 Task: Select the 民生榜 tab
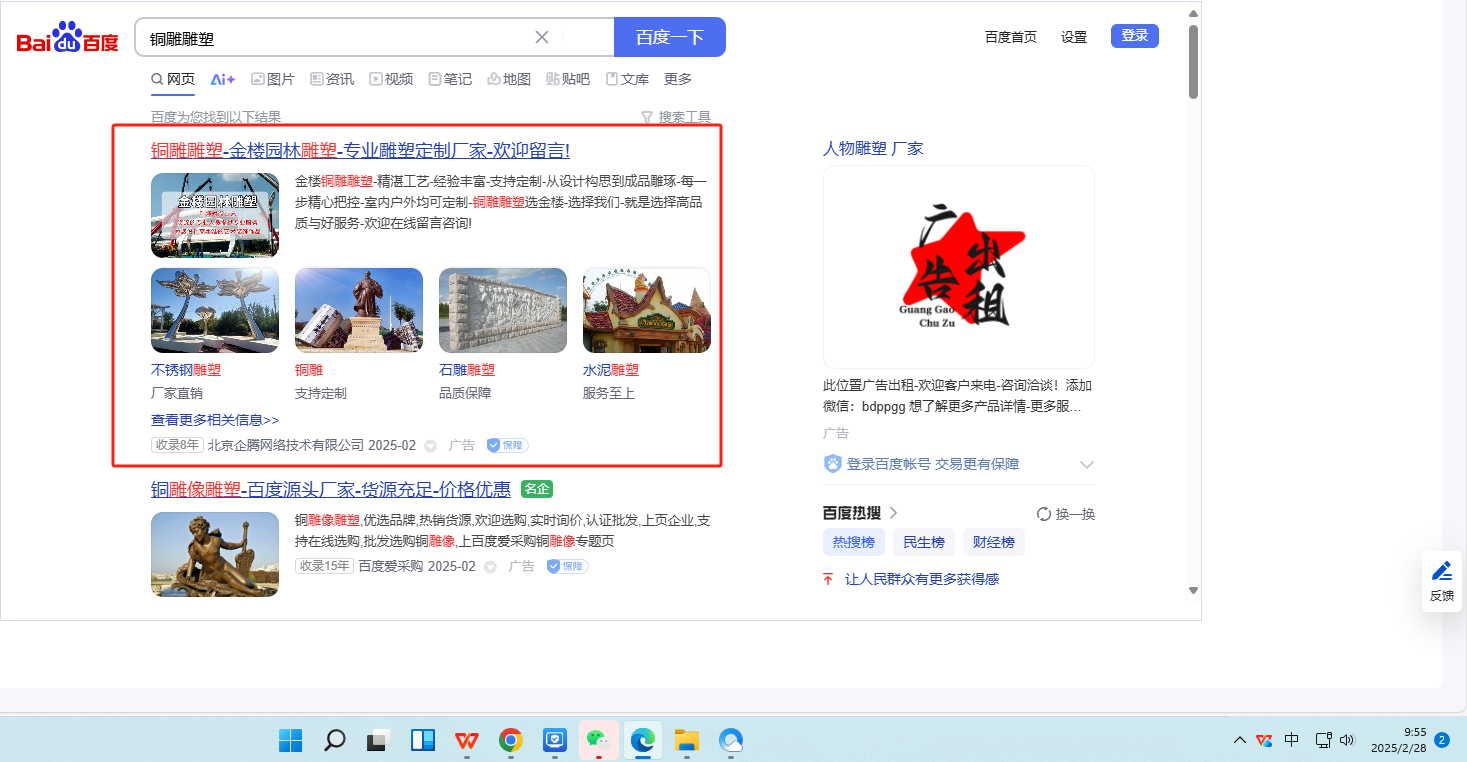(x=924, y=542)
